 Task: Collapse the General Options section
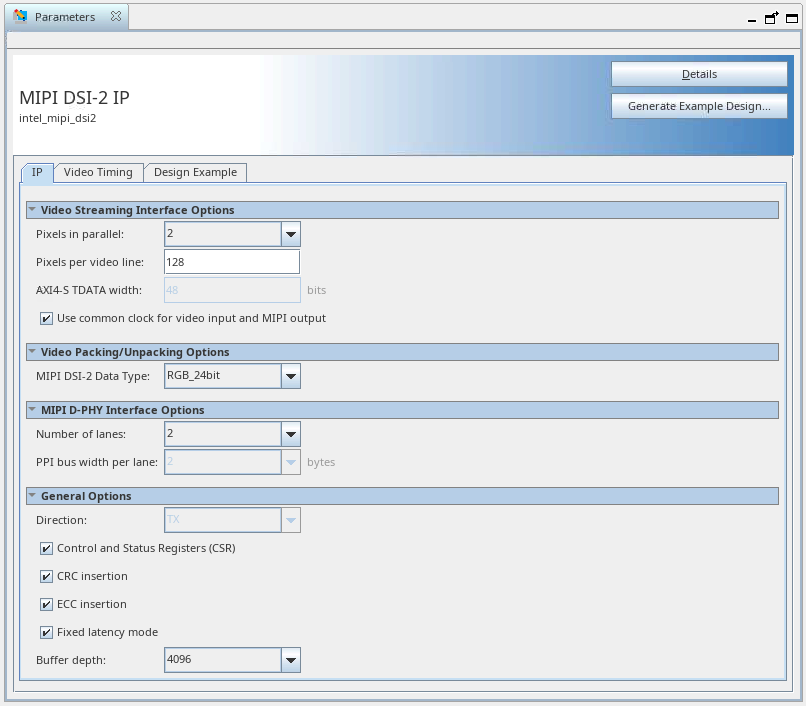[x=32, y=496]
